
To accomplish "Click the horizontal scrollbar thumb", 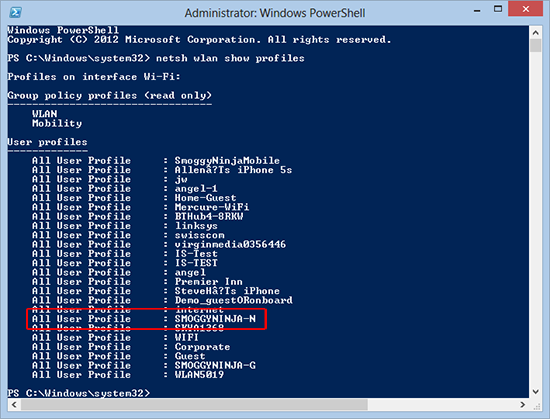I will (194, 405).
